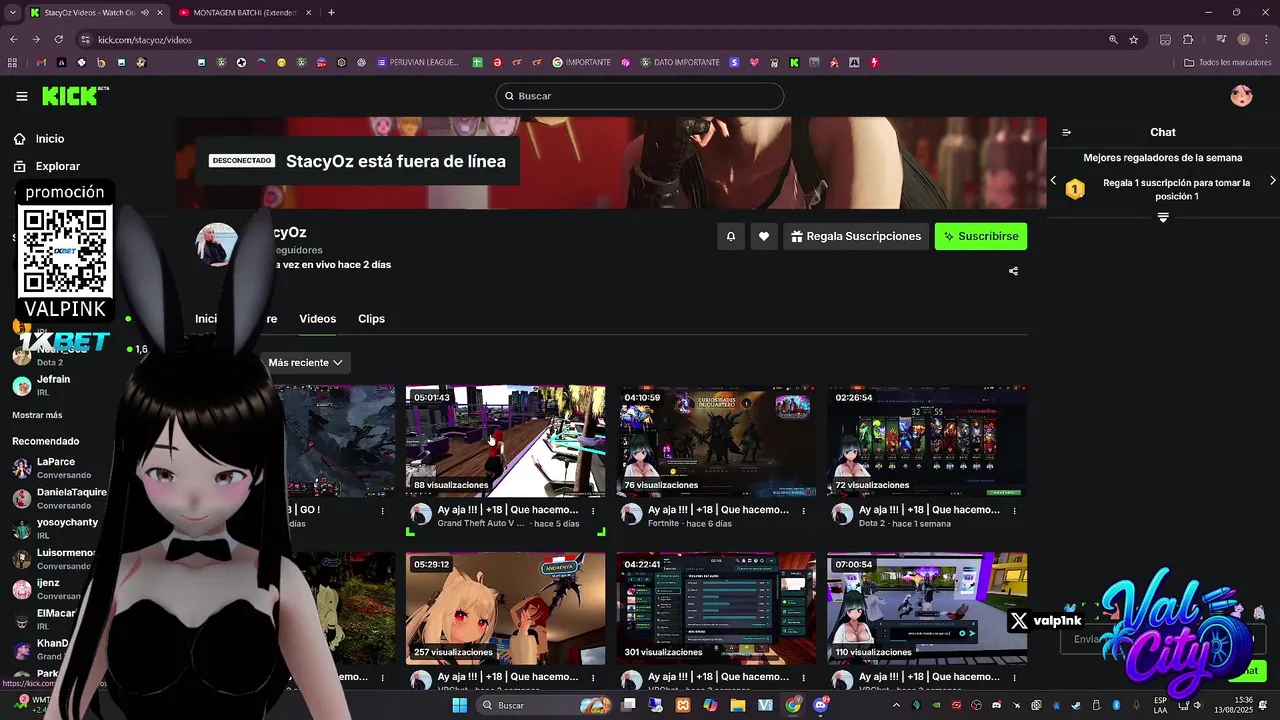This screenshot has width=1280, height=720.
Task: Open options menu for the Fortnite video
Action: 804,510
